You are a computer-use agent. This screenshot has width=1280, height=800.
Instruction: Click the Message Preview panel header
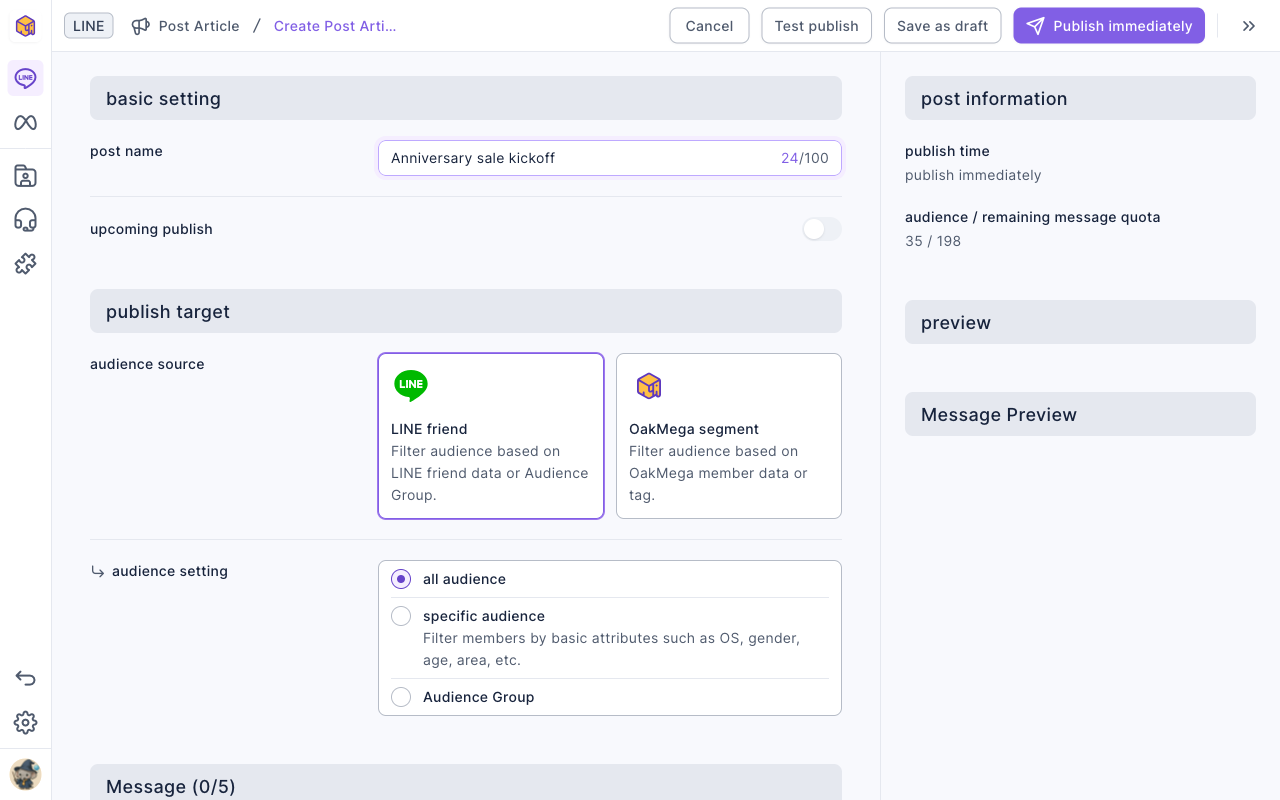1080,414
